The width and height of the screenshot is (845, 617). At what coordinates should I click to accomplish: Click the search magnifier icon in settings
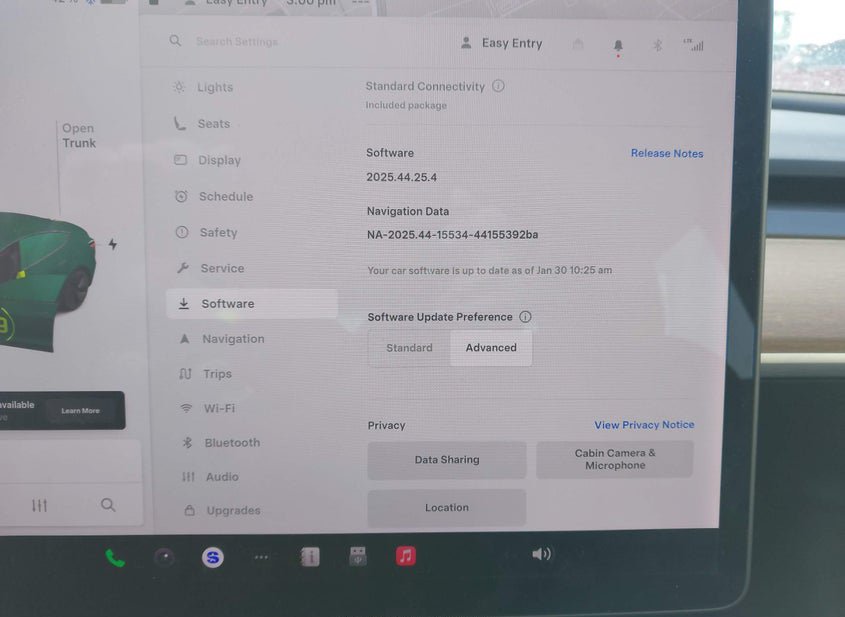pyautogui.click(x=175, y=40)
